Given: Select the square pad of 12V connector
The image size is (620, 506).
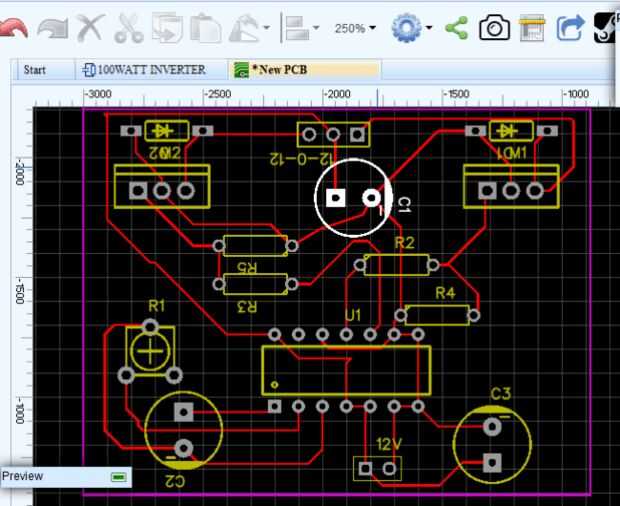Looking at the screenshot, I should 365,469.
